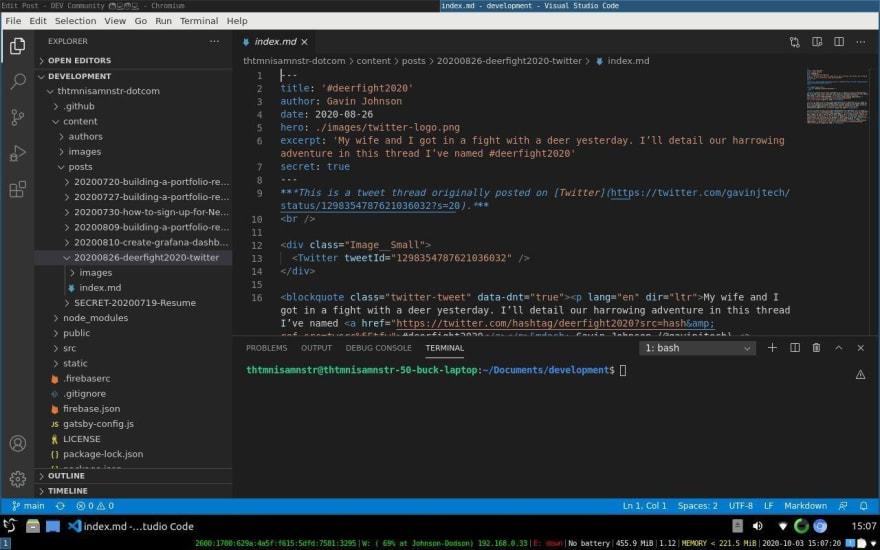Open the Run and Debug view

point(17,153)
